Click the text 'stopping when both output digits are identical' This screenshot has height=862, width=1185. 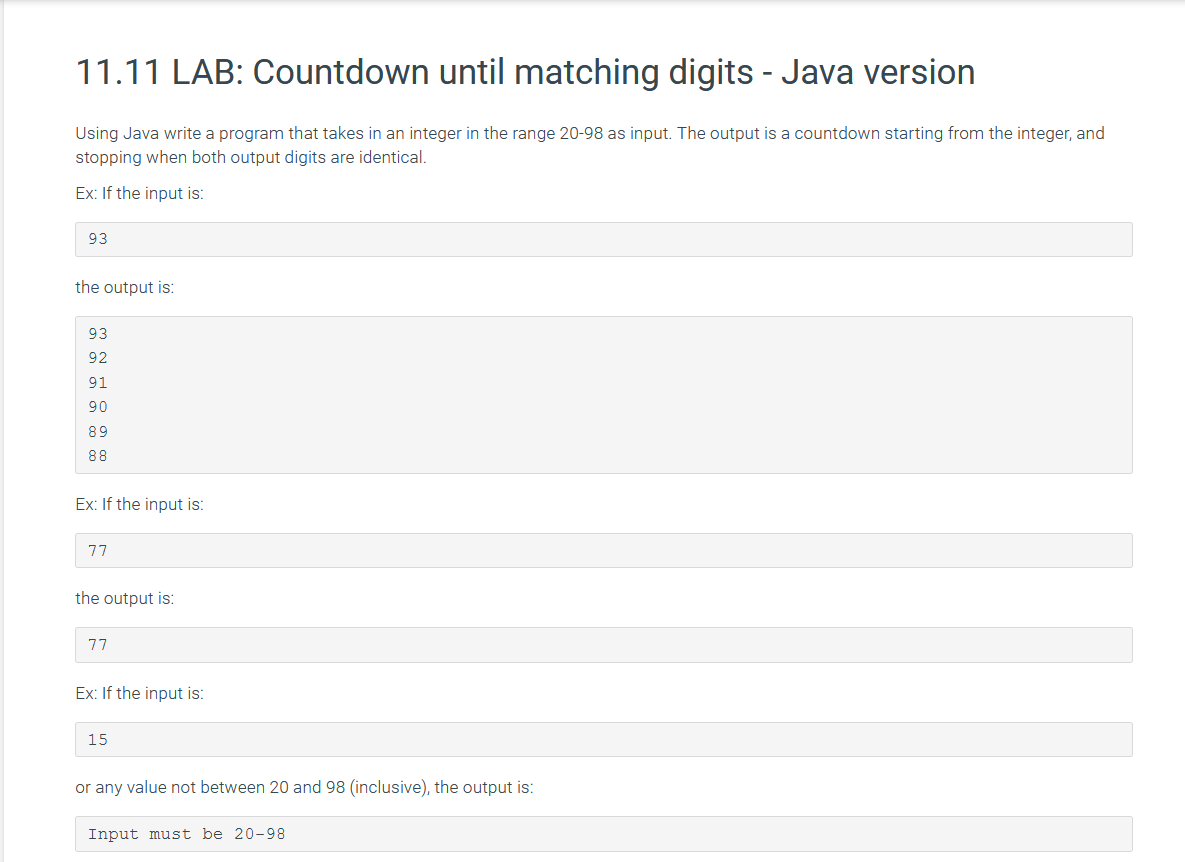click(x=251, y=157)
